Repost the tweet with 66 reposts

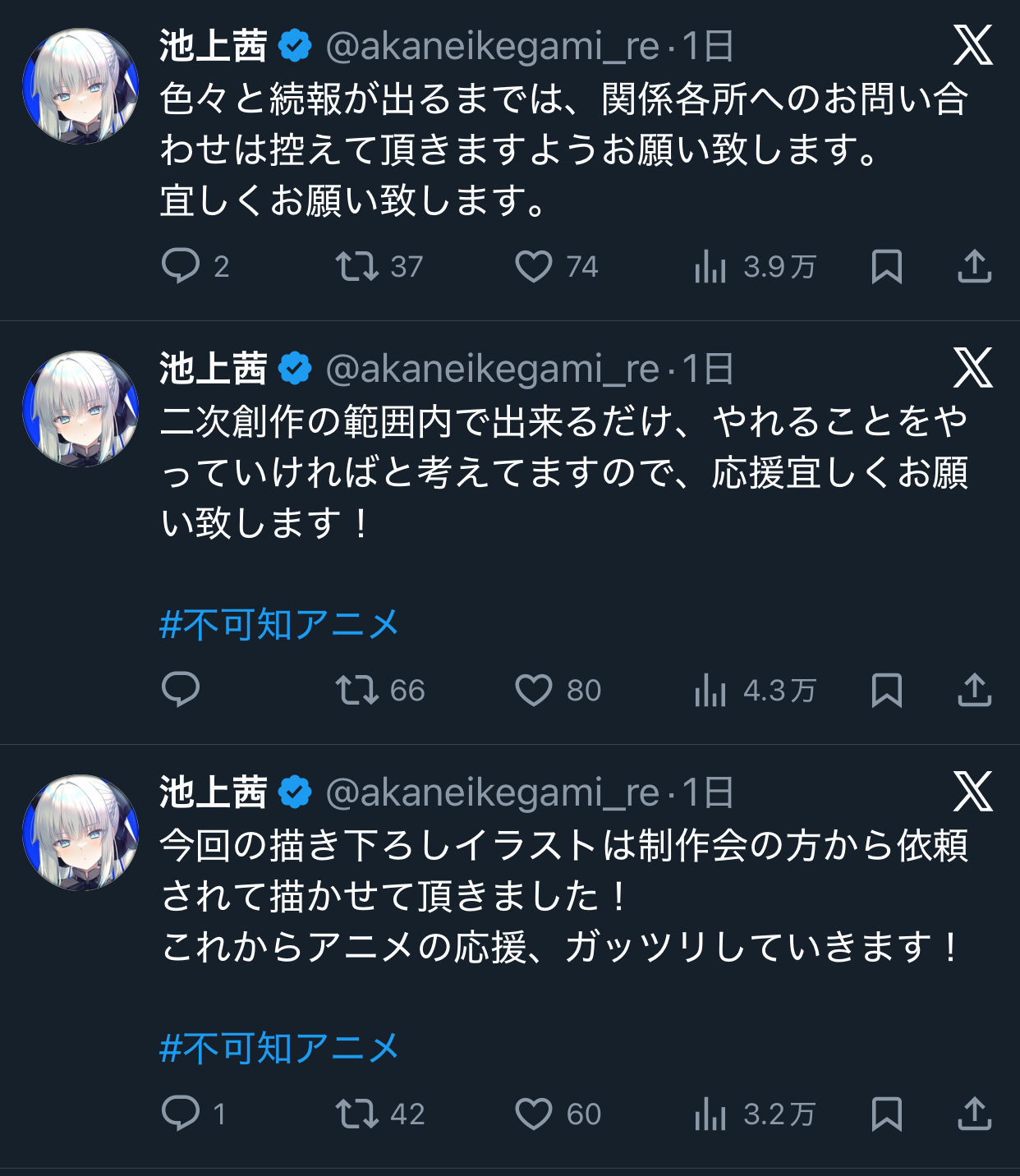357,690
